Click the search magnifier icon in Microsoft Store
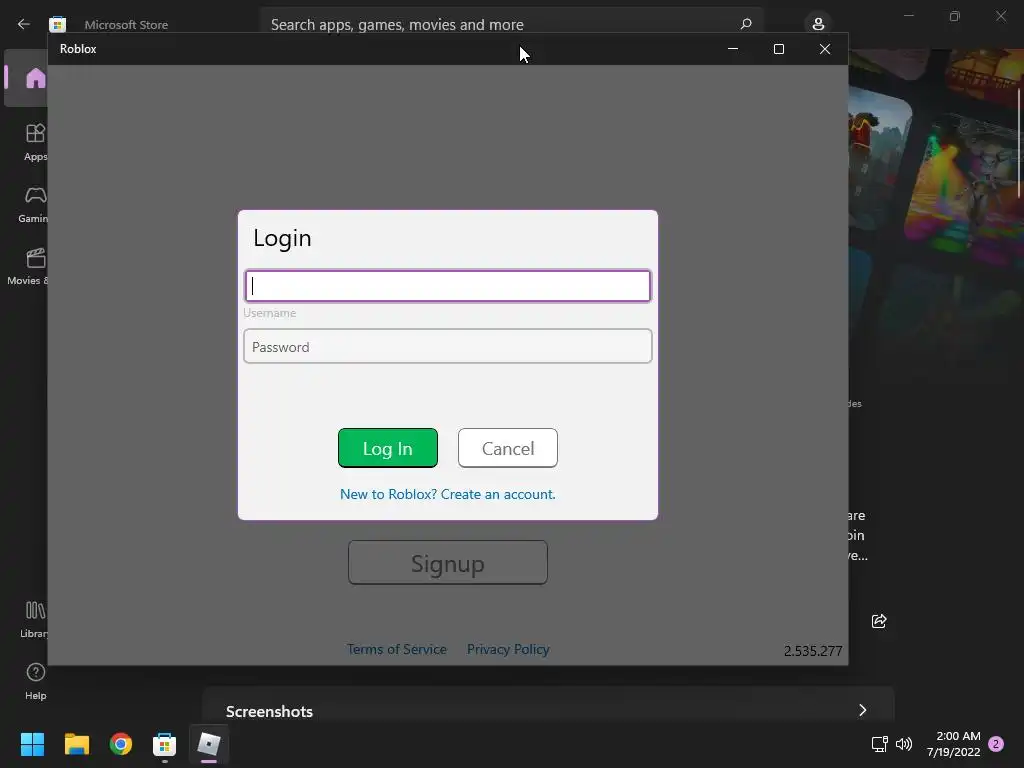The width and height of the screenshot is (1024, 768). coord(746,24)
